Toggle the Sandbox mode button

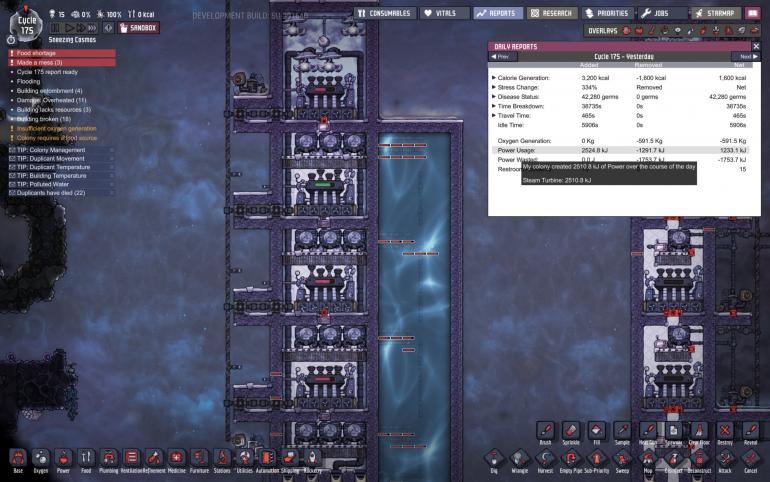coord(138,28)
